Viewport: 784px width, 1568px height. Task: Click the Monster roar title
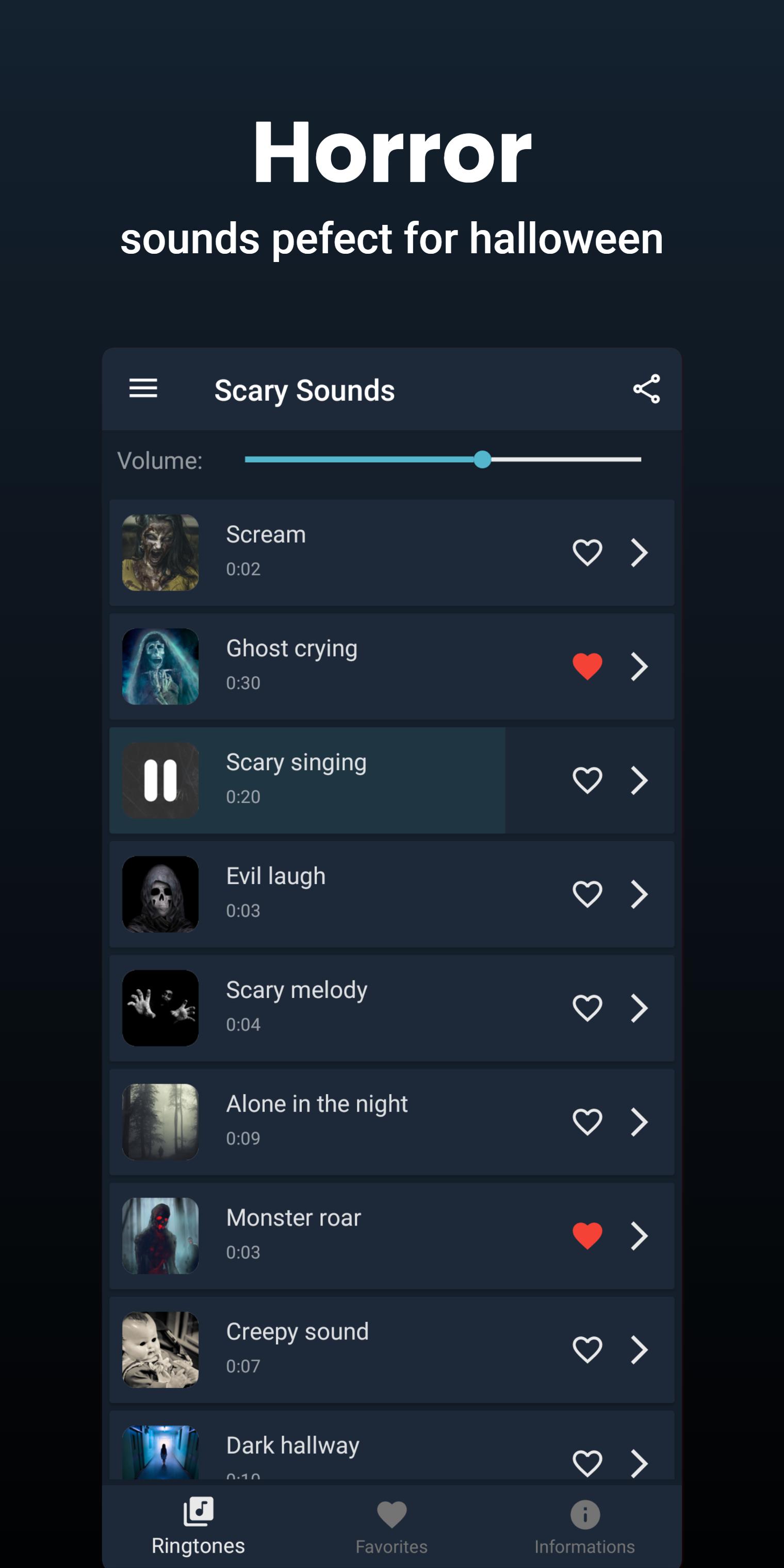pyautogui.click(x=293, y=1218)
